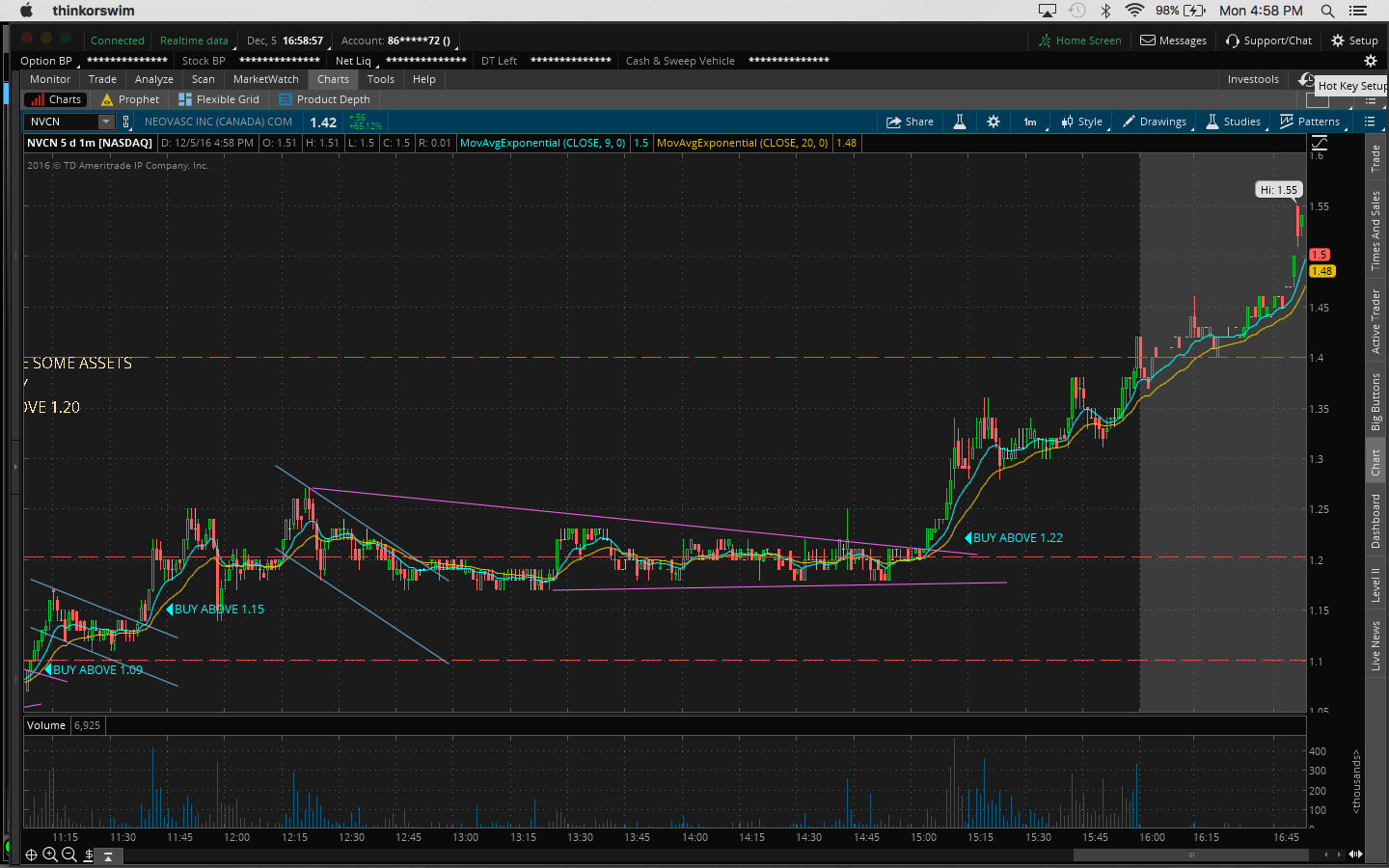Click the pan crosshair icon
The image size is (1389, 868).
31,854
